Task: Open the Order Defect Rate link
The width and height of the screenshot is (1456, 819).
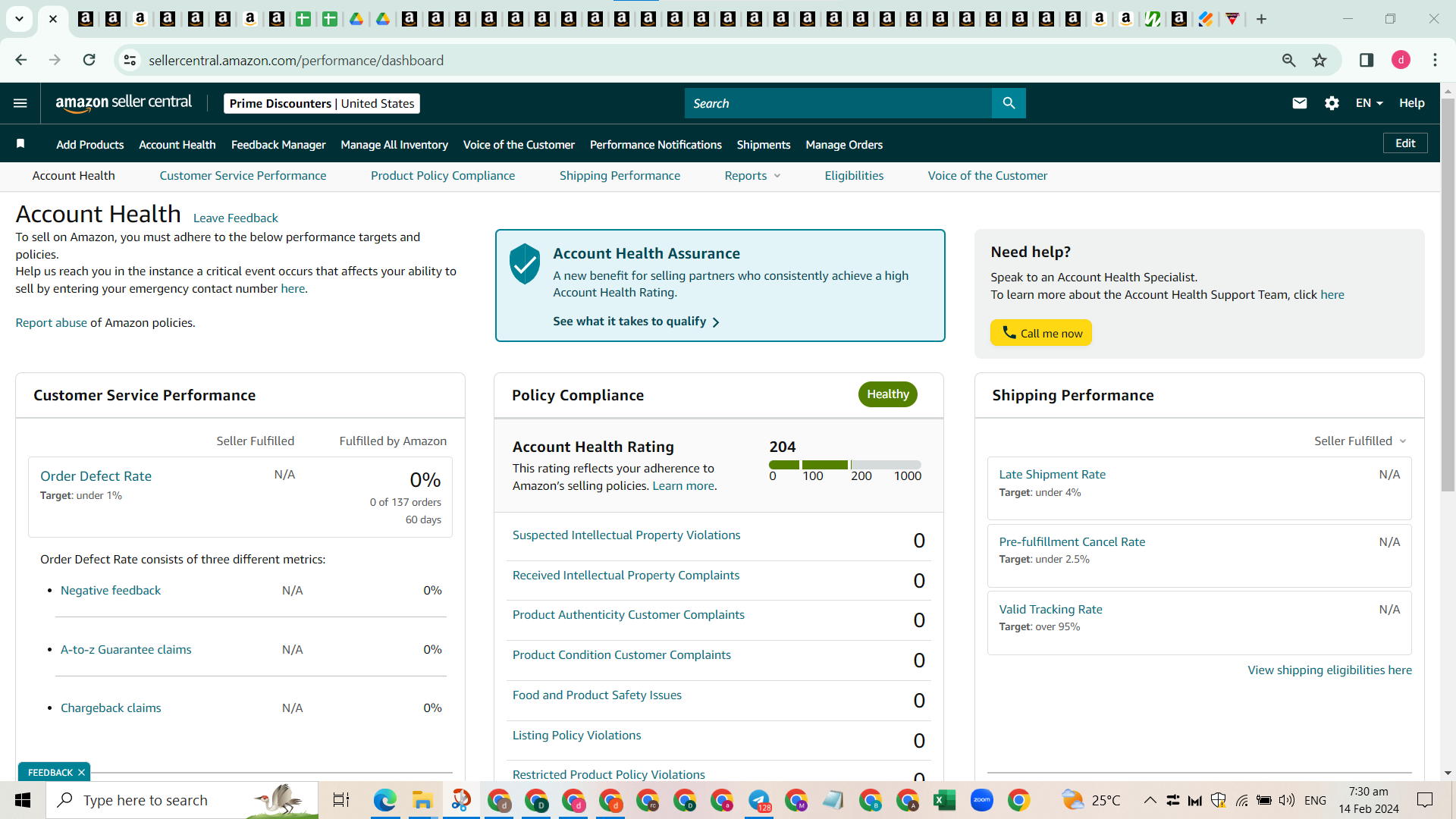Action: point(96,476)
